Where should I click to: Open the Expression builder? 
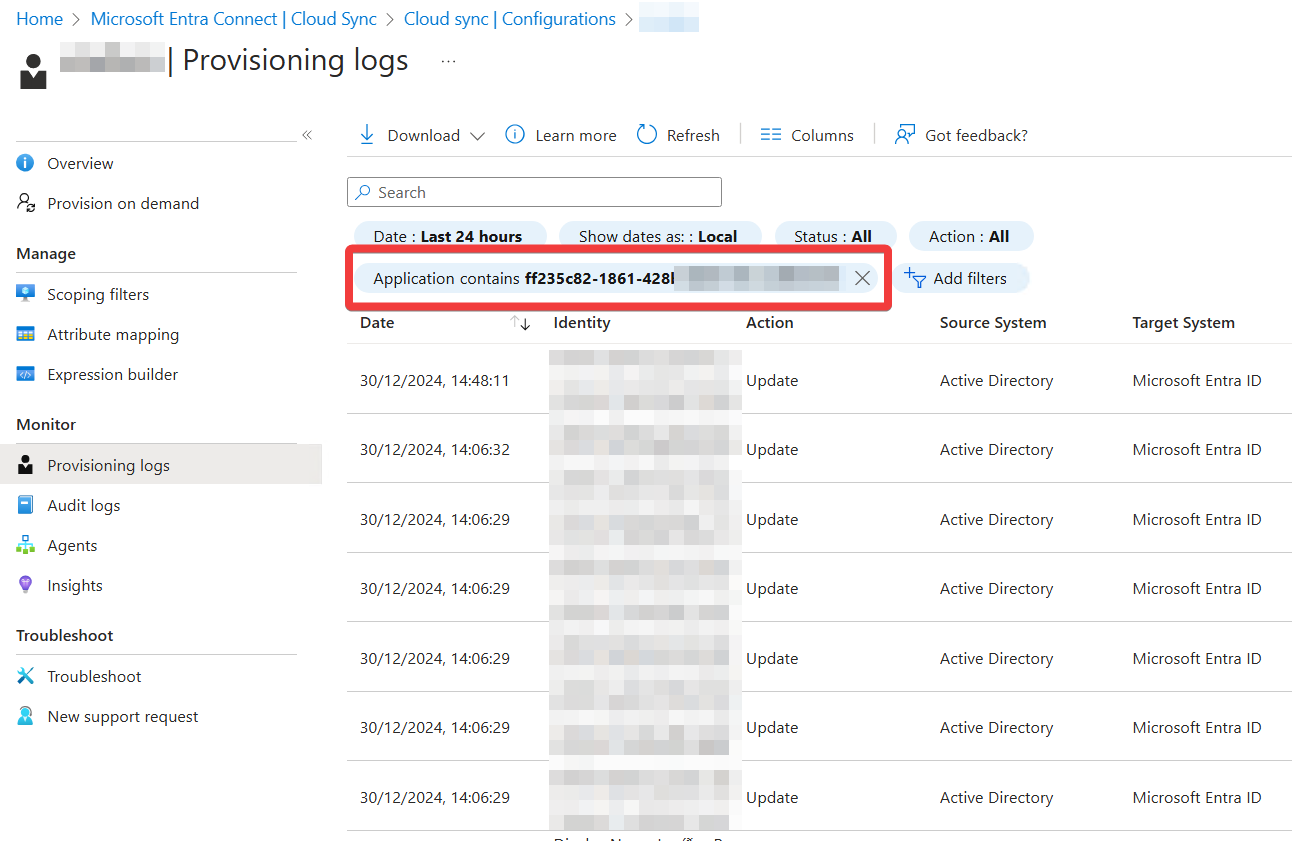pyautogui.click(x=111, y=373)
